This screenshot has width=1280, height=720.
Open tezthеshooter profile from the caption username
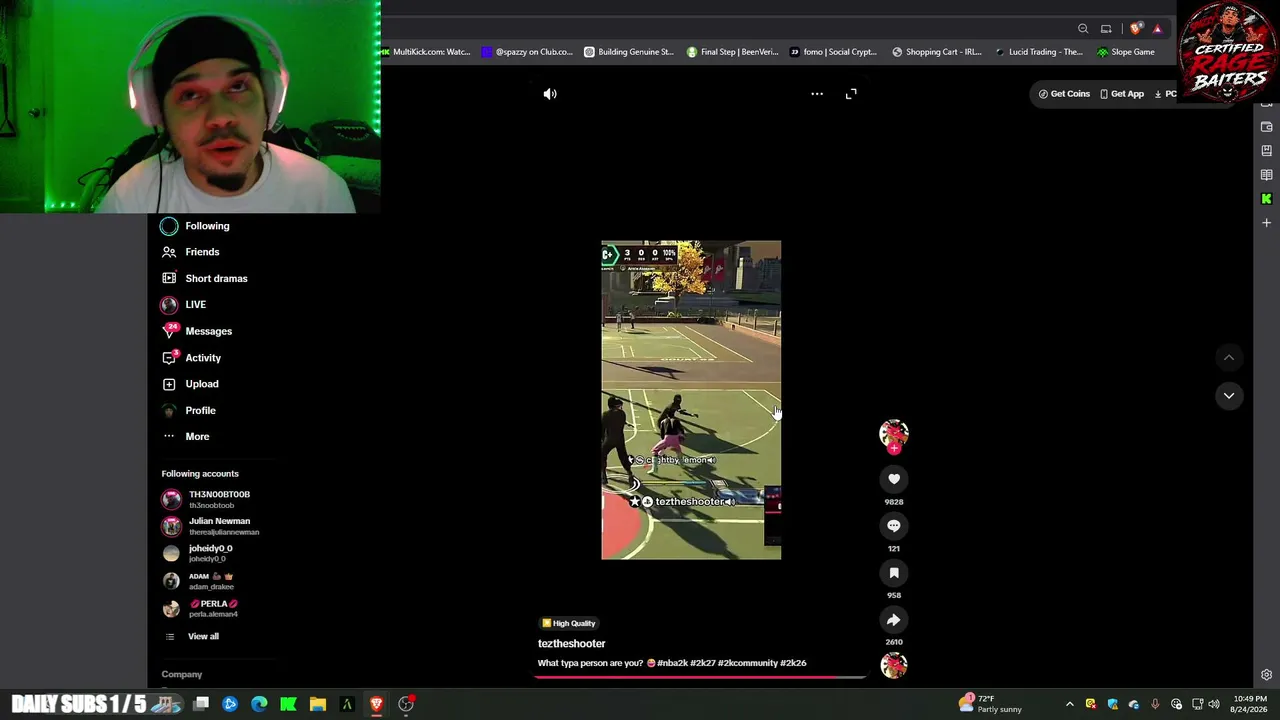coord(572,644)
